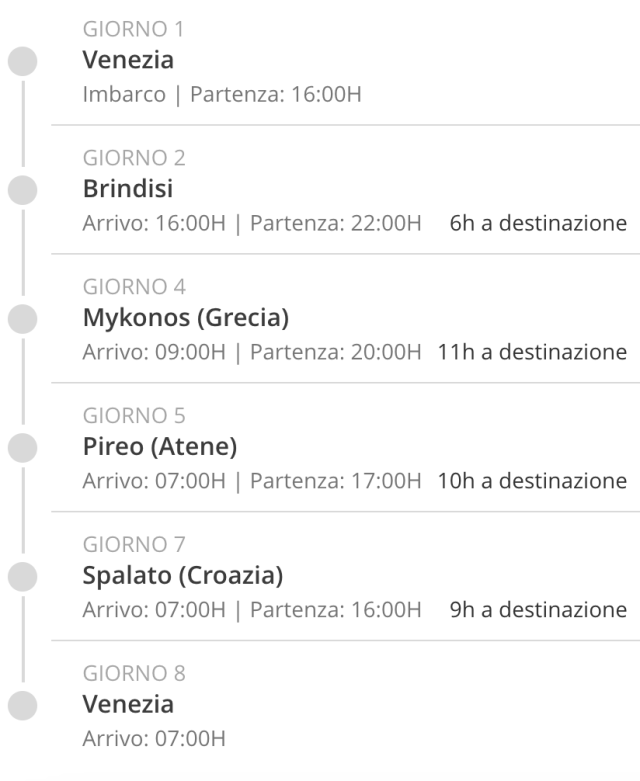Click the Spalato timeline marker circle
Screen dimensions: 640x781
[x=22, y=577]
